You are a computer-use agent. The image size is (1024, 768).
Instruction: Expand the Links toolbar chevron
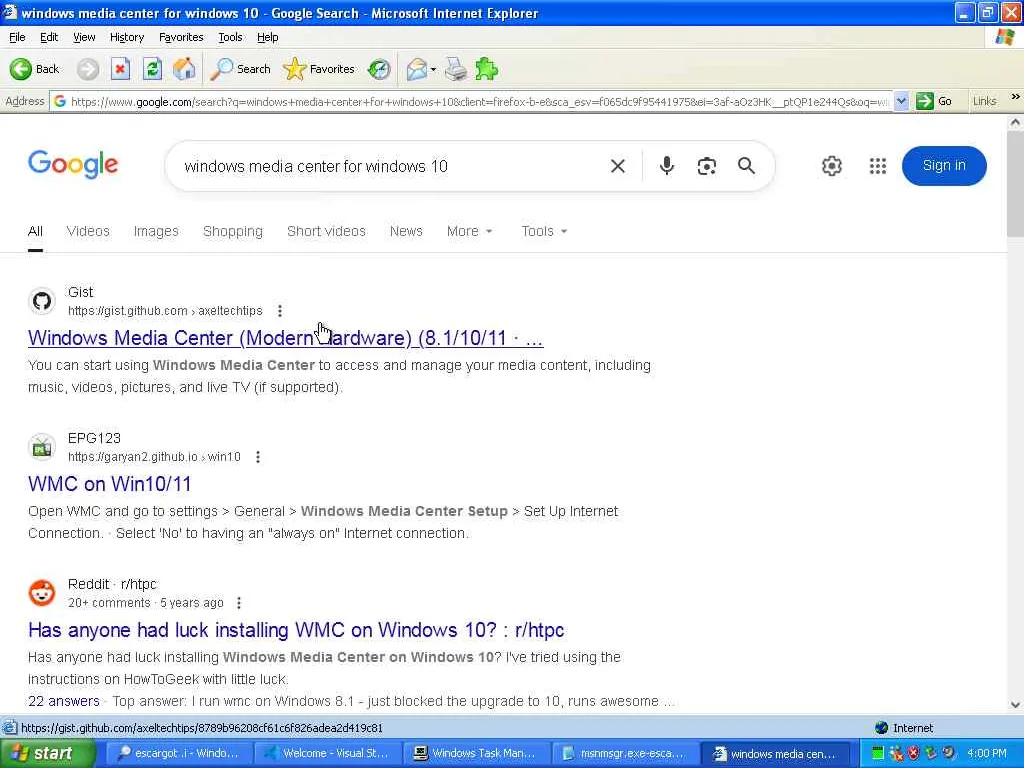point(1016,97)
